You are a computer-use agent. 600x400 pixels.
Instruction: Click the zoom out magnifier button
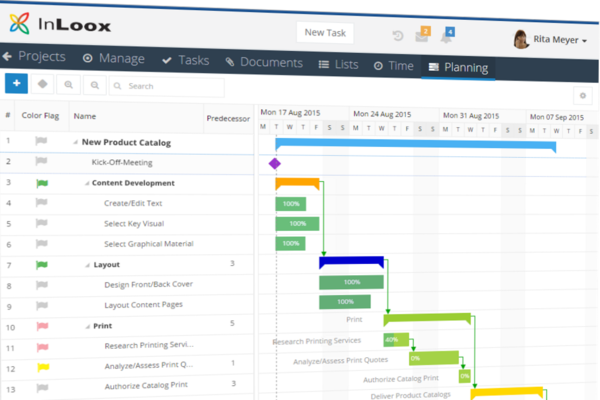[95, 85]
